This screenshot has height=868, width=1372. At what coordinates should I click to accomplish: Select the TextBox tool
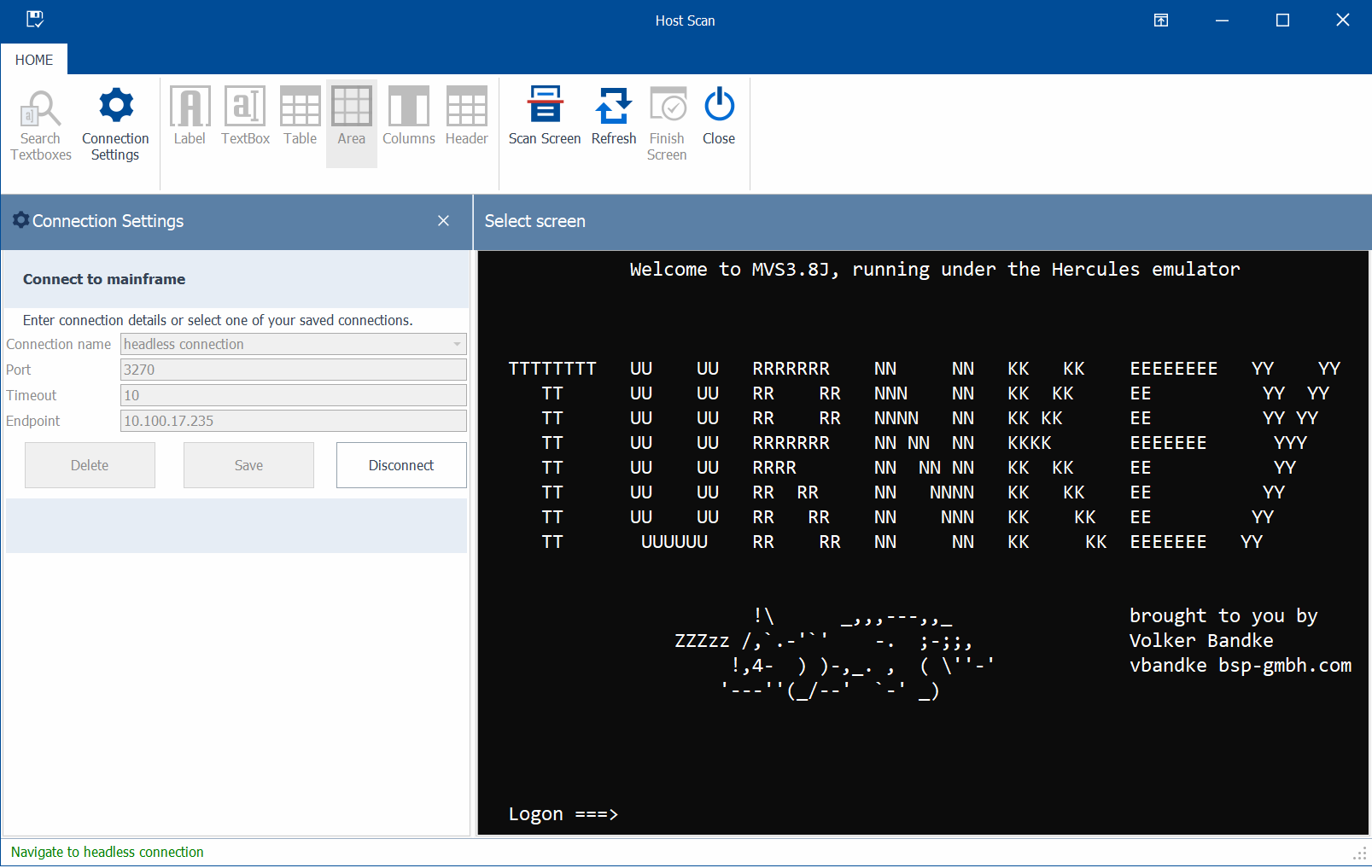[245, 117]
